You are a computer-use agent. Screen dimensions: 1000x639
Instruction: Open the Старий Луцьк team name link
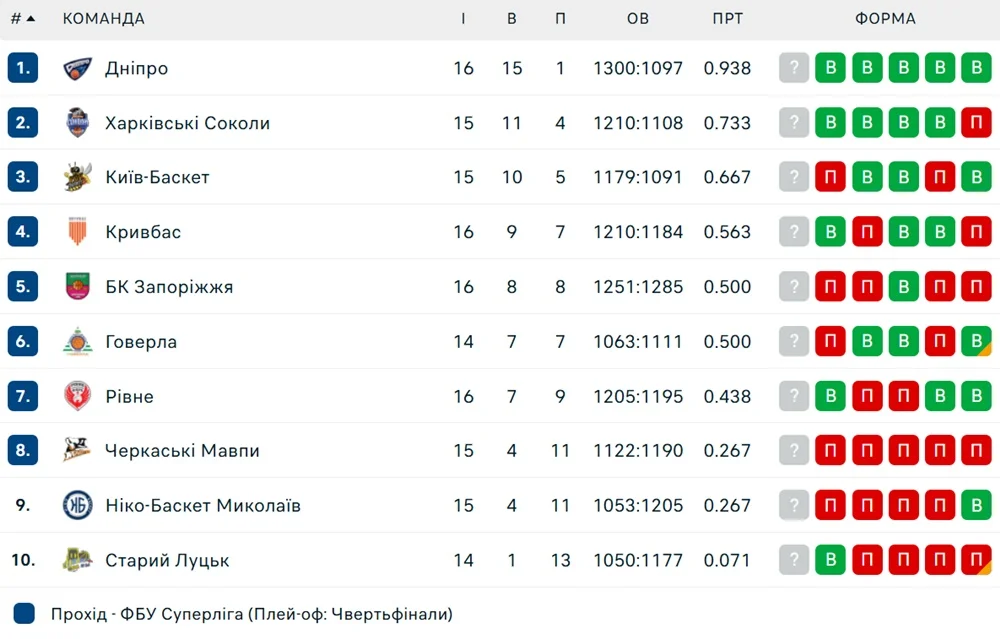click(167, 560)
